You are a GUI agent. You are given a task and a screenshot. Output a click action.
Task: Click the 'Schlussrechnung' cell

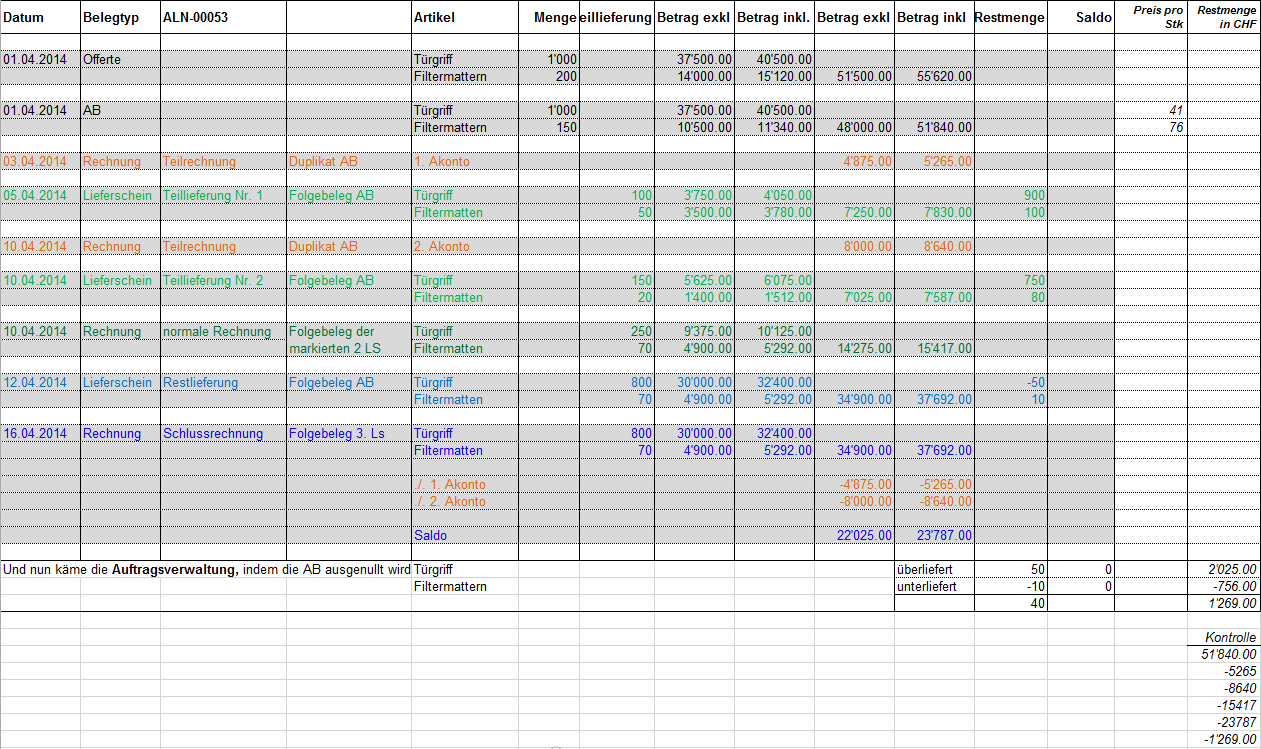[x=222, y=433]
